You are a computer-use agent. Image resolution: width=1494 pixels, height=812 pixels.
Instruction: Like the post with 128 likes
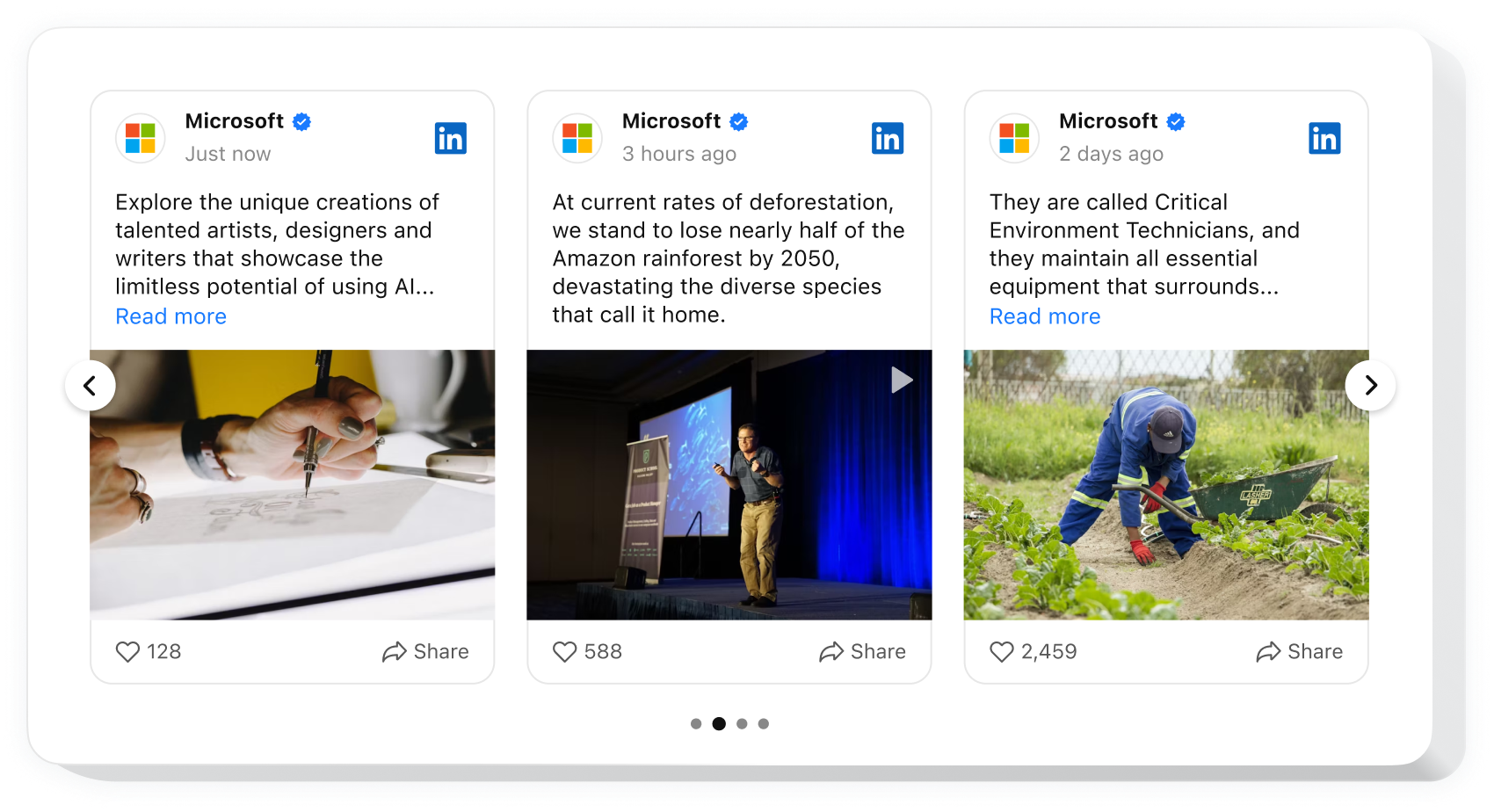pos(127,651)
